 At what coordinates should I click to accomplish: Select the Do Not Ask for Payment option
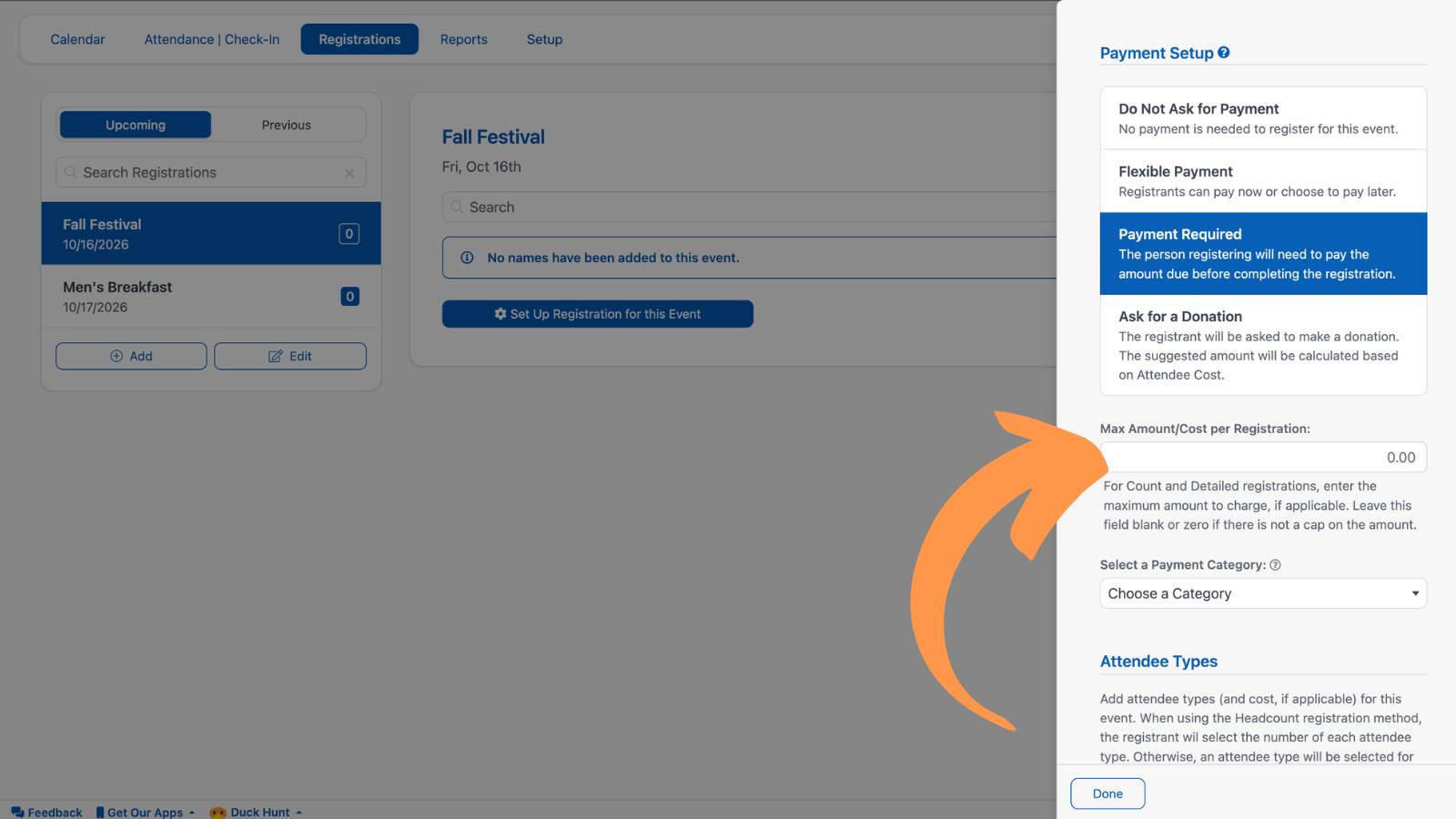[1263, 118]
